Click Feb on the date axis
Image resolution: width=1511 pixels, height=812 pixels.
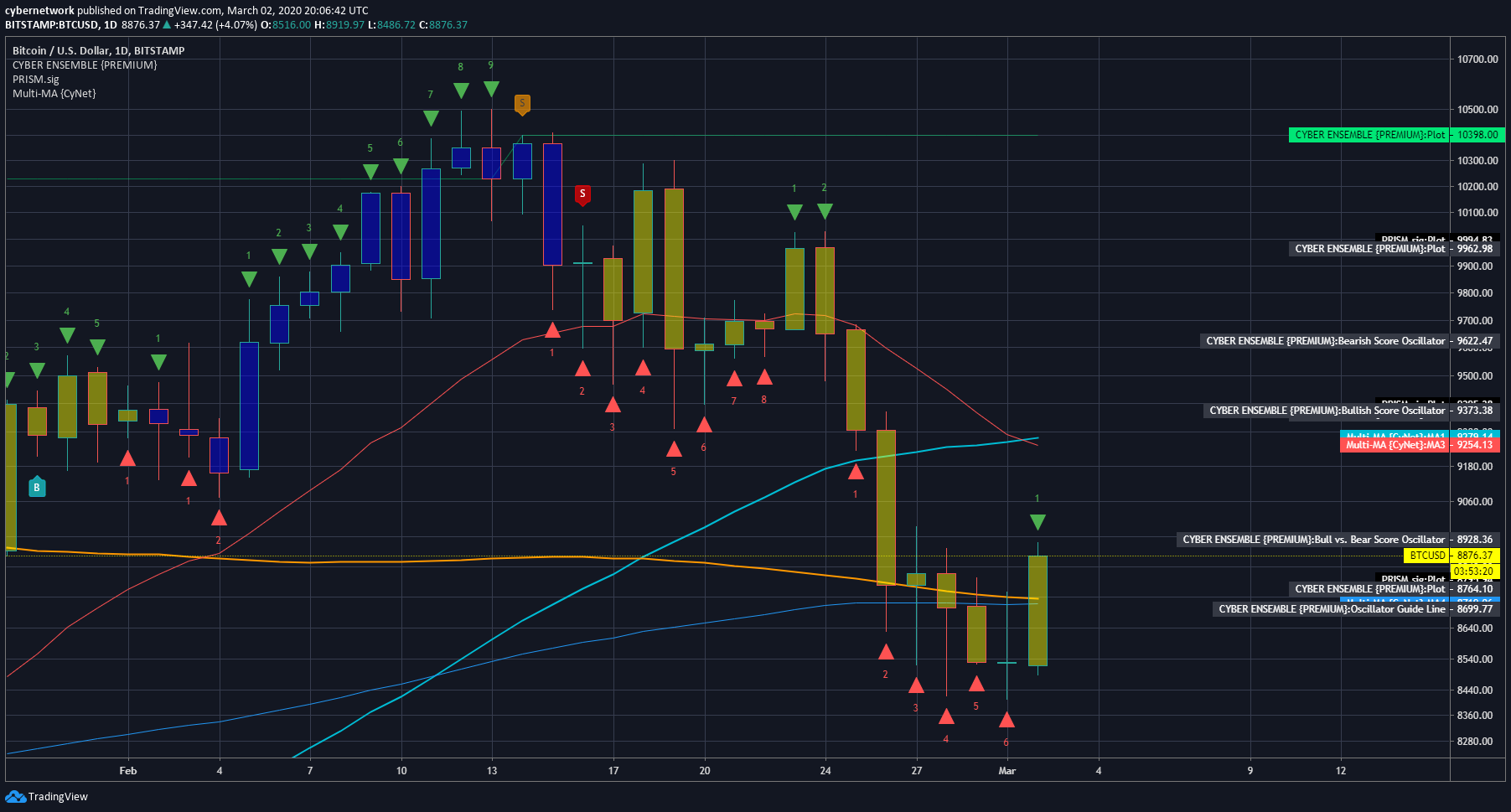(x=128, y=771)
